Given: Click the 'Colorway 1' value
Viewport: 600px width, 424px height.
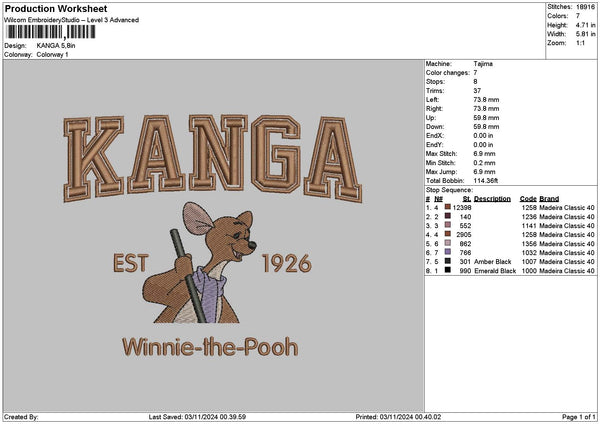Looking at the screenshot, I should pos(52,55).
